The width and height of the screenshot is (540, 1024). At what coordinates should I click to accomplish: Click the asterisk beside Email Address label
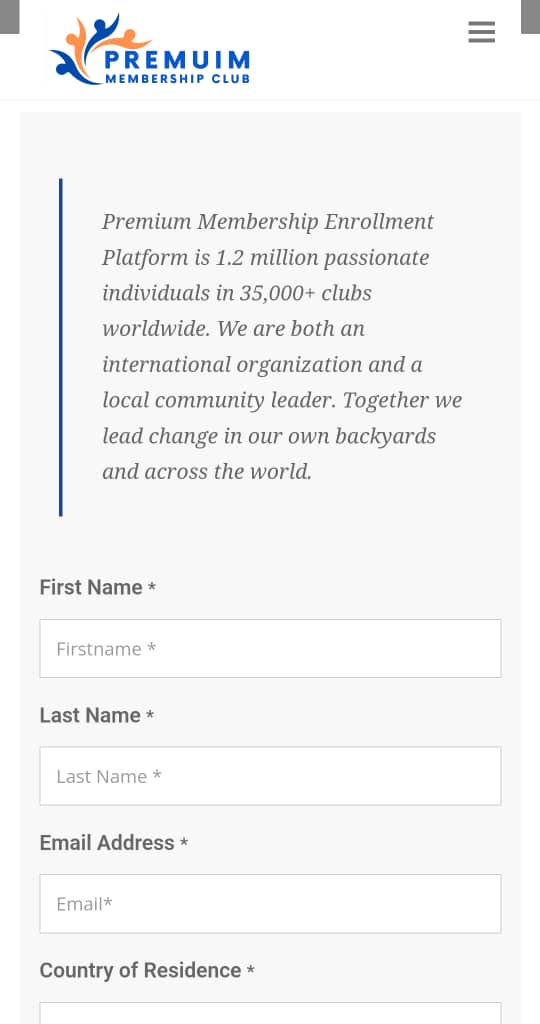(x=183, y=843)
